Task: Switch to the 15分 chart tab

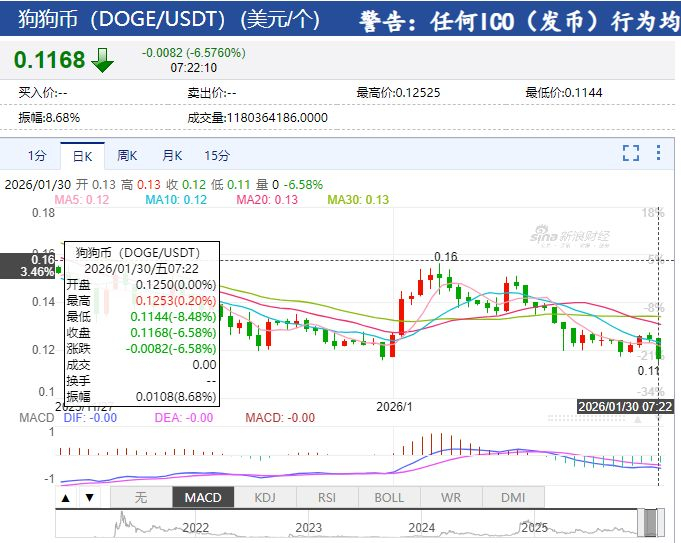Action: click(217, 156)
